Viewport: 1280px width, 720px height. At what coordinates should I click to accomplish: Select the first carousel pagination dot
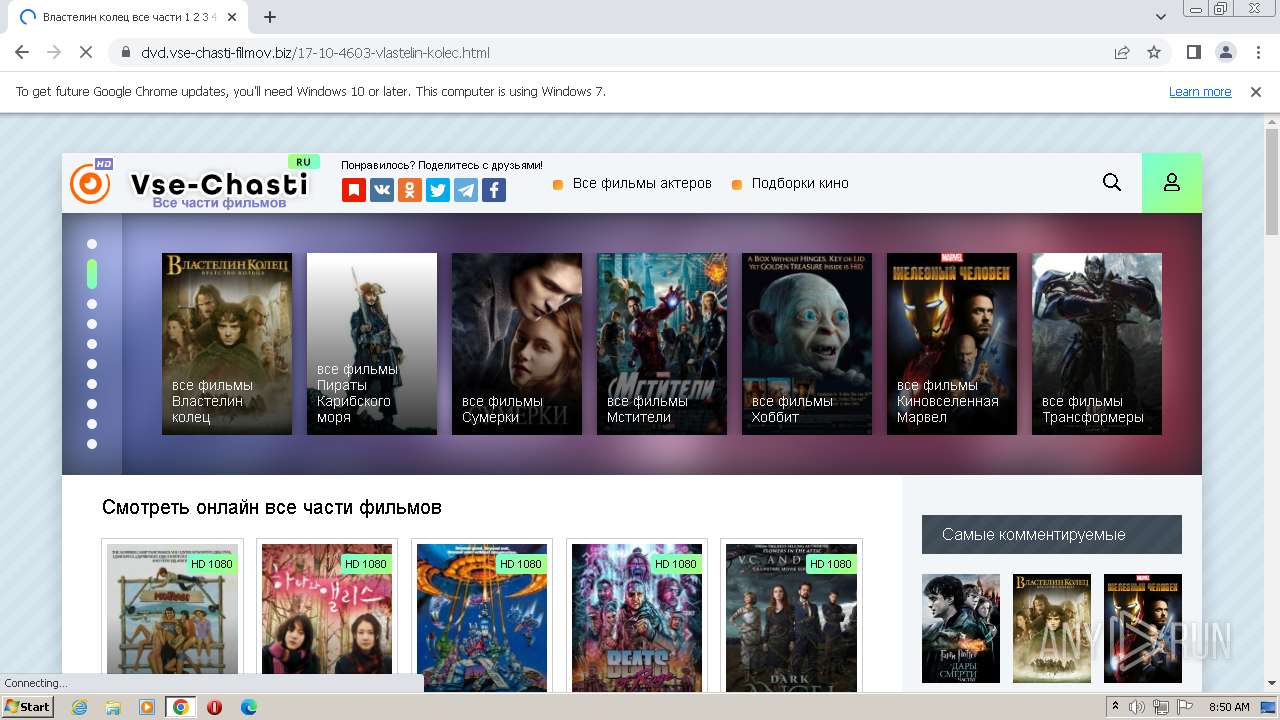pyautogui.click(x=92, y=244)
